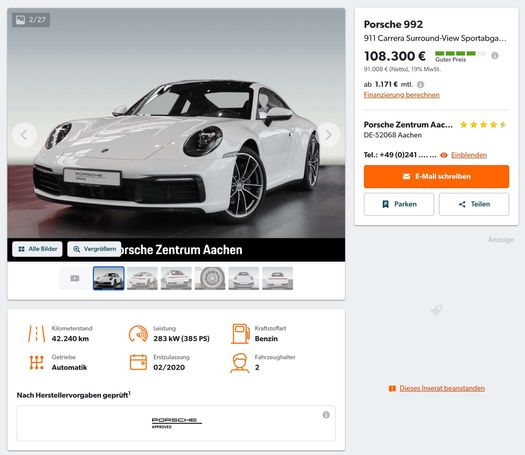Click Nach Herstellervorgaben geprüft heading
The height and width of the screenshot is (455, 525).
click(x=73, y=395)
